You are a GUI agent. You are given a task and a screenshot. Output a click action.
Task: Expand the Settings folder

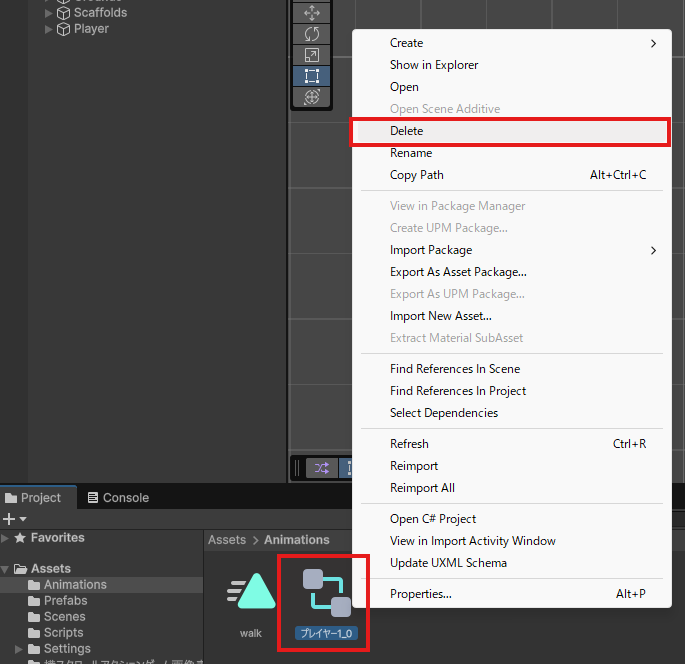point(19,649)
